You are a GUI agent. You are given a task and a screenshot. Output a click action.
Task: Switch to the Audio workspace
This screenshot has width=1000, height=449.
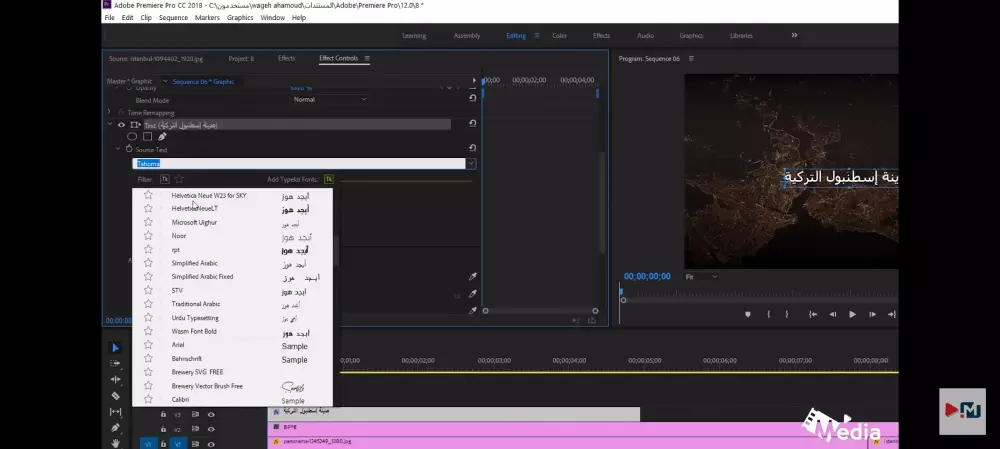tap(645, 36)
